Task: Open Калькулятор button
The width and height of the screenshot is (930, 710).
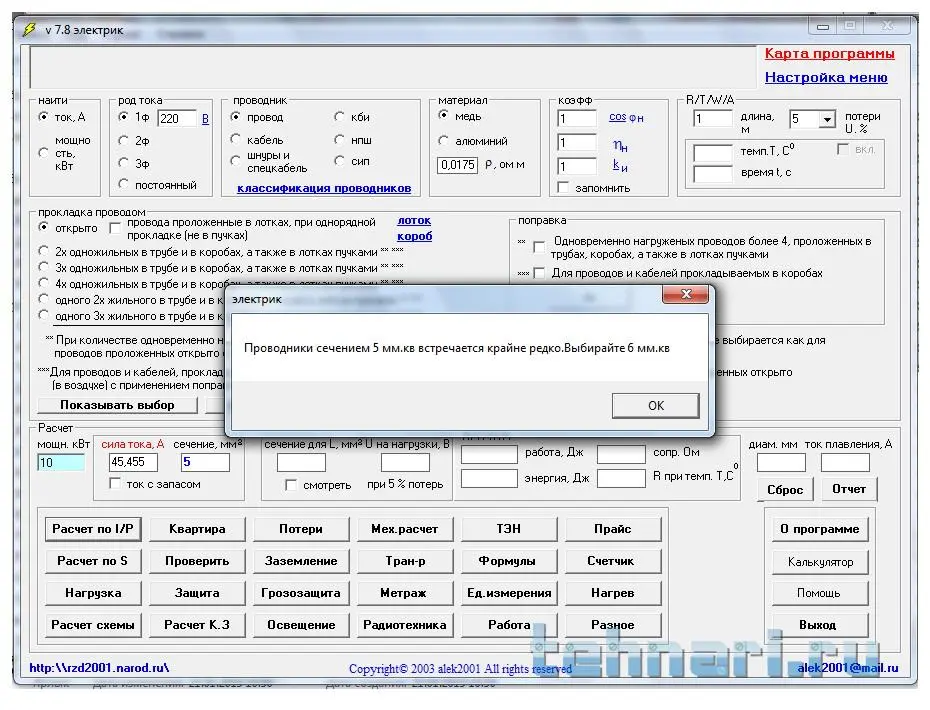Action: point(820,562)
